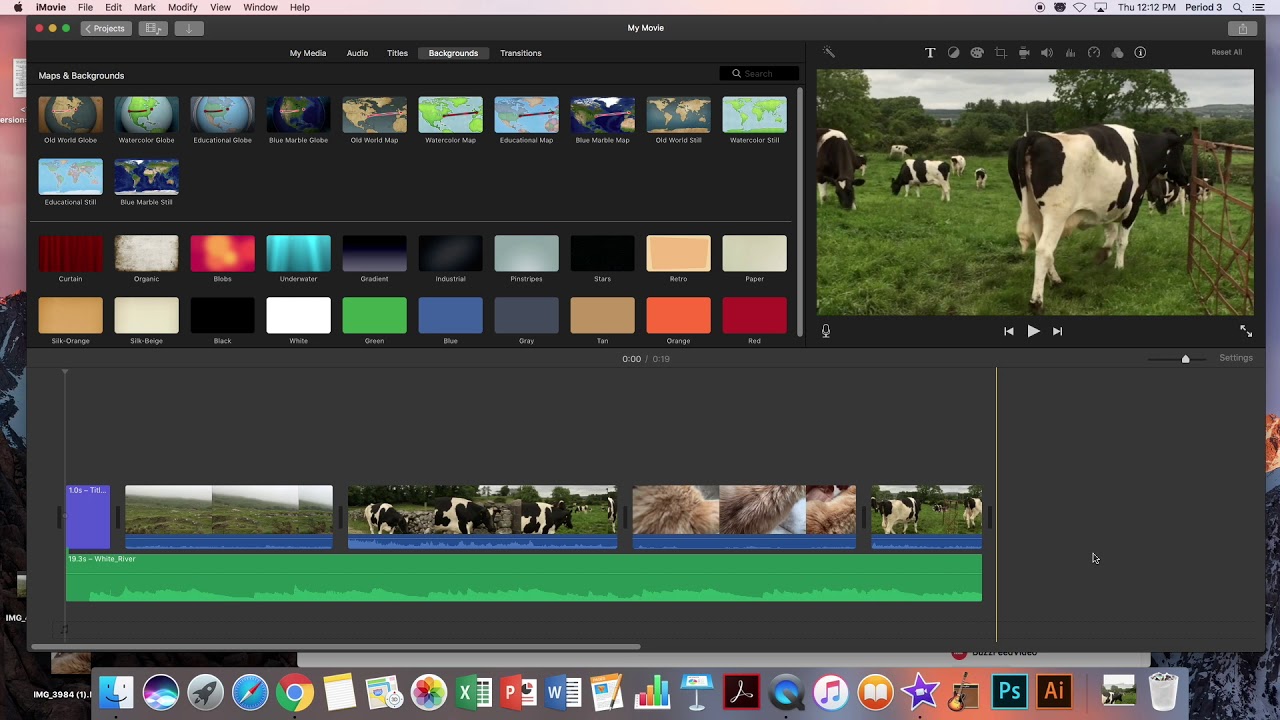Open the Title settings (T) tool
Screen dimensions: 1280x720
tap(930, 53)
